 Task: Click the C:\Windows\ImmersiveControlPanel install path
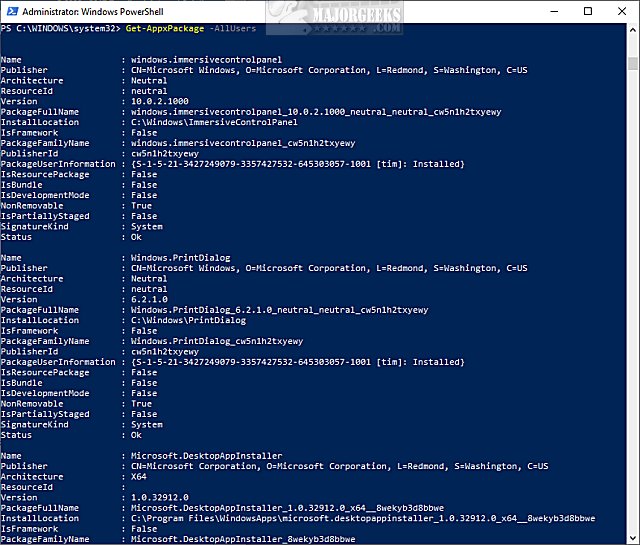[215, 122]
